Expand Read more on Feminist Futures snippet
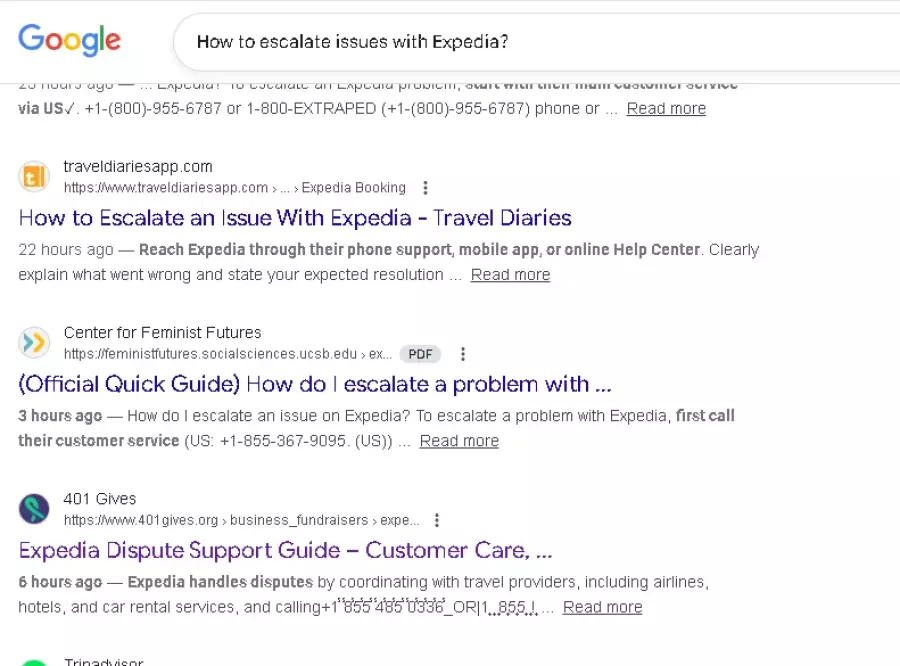The height and width of the screenshot is (666, 900). 459,441
